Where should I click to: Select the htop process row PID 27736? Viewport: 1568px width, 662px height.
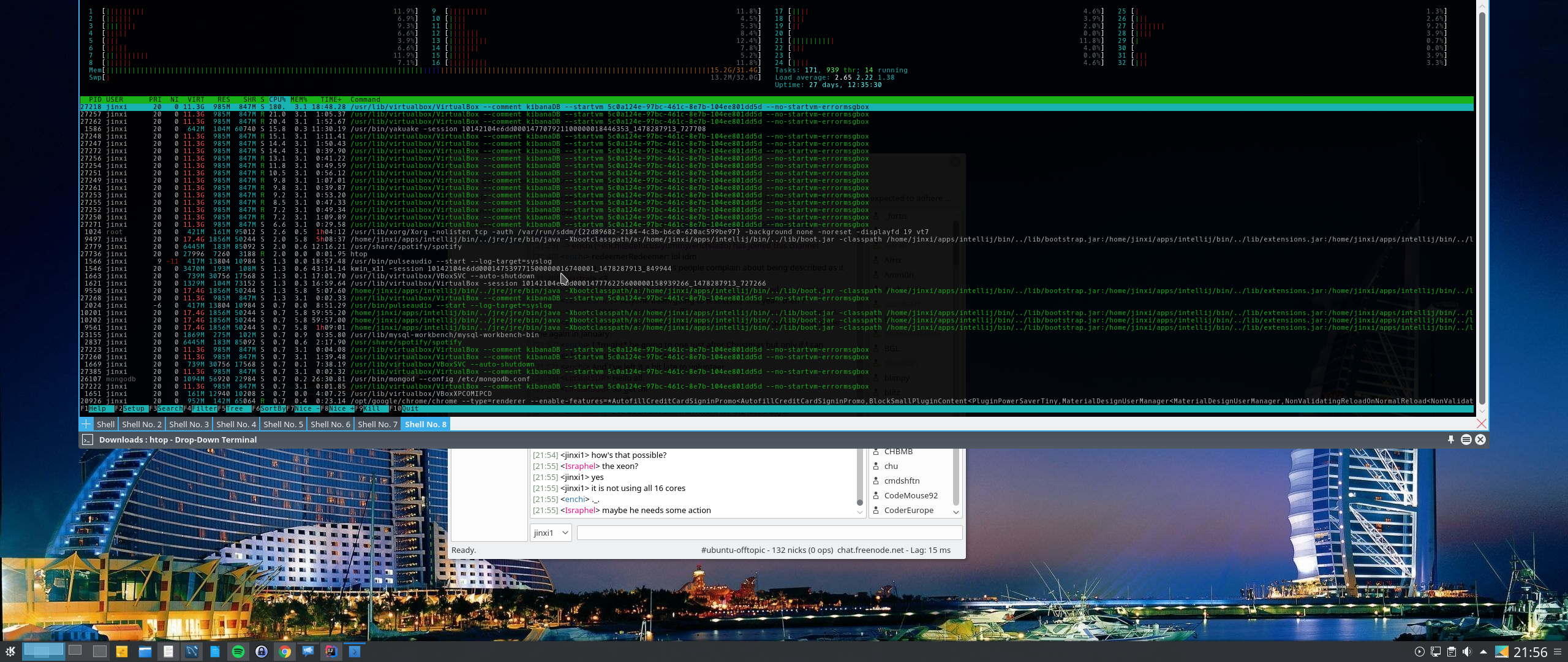(777, 254)
